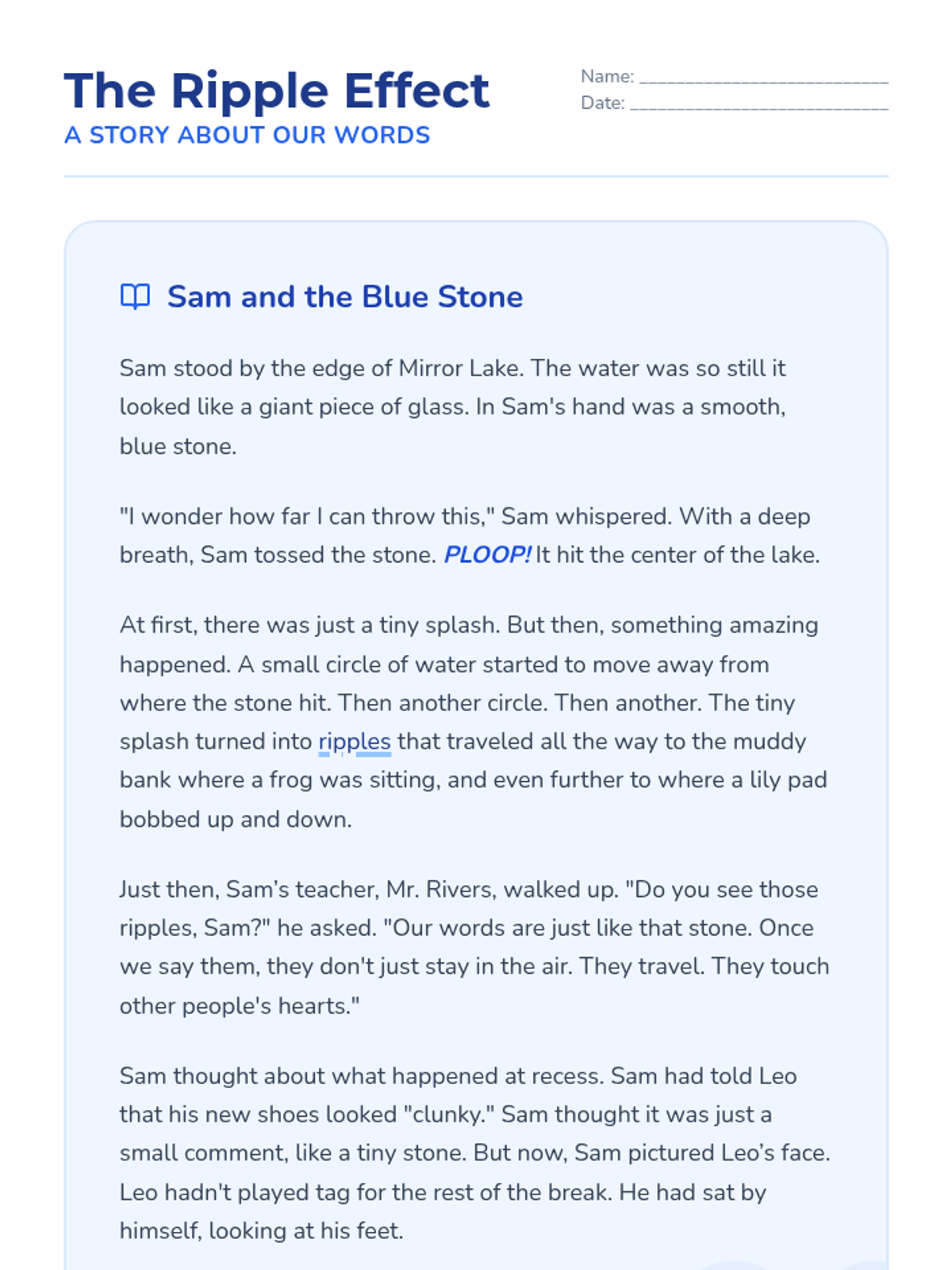The image size is (952, 1270).
Task: Click the blank Date line
Action: pyautogui.click(x=758, y=104)
